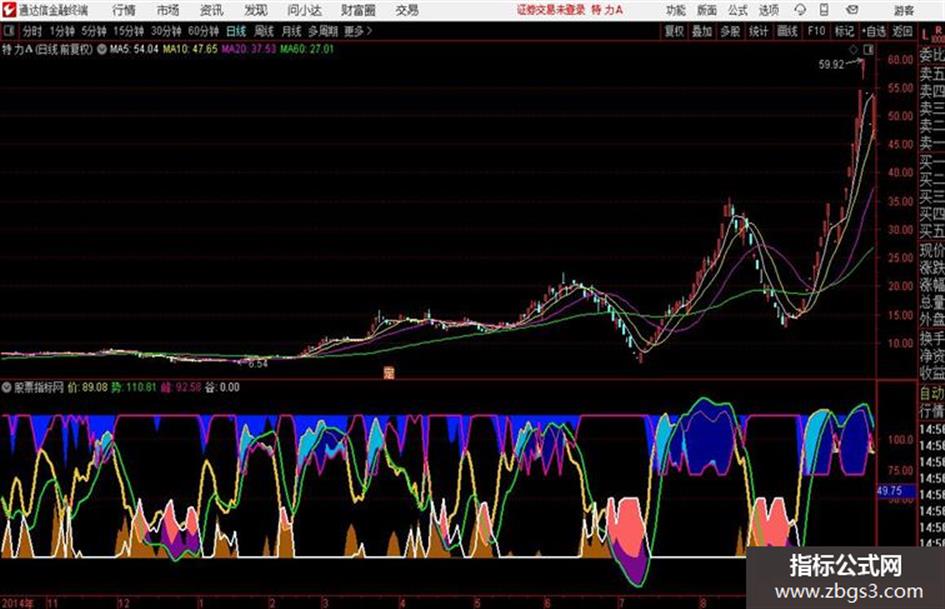Select the 日线 daily period tab
Viewport: 945px width, 609px height.
[236, 31]
